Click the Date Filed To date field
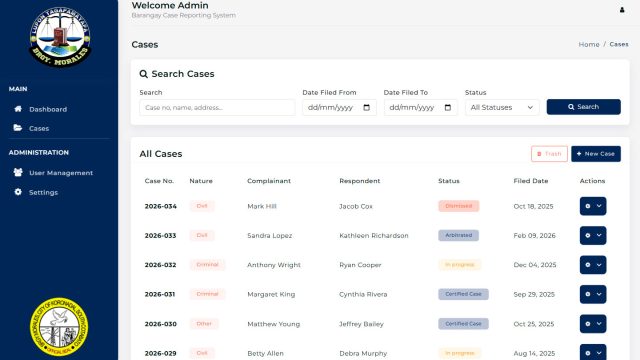Screen dimensions: 640x360 pyautogui.click(x=420, y=107)
